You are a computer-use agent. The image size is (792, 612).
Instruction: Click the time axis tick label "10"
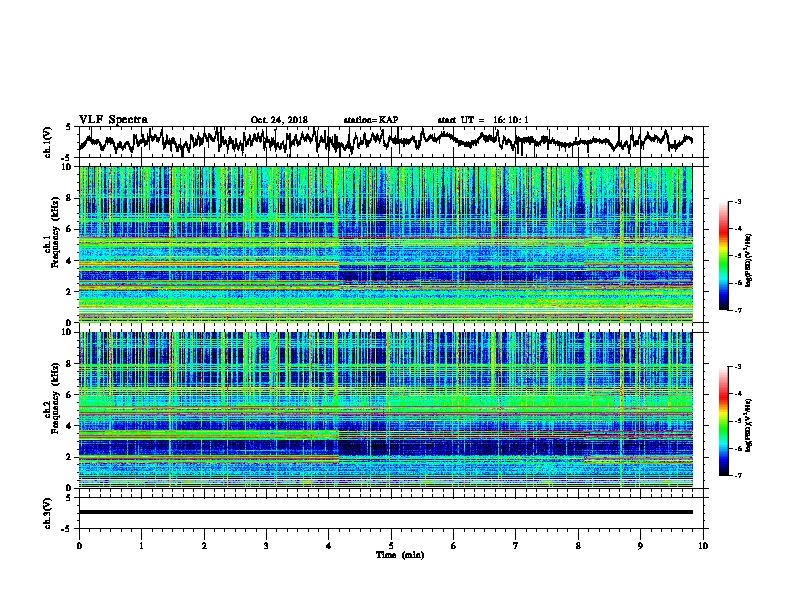(x=703, y=546)
